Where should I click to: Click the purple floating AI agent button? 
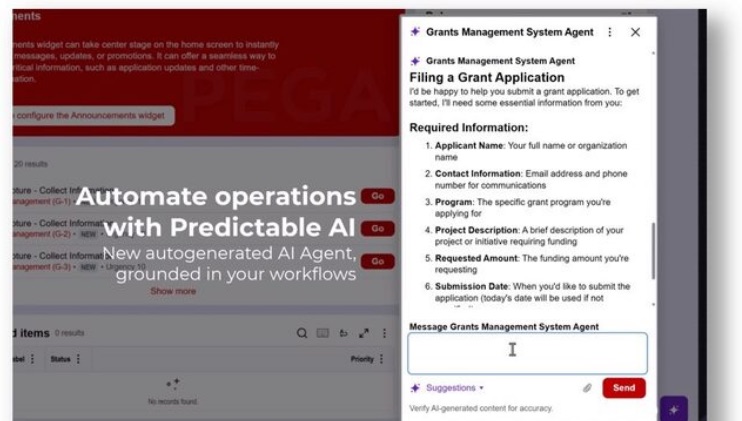click(x=674, y=410)
